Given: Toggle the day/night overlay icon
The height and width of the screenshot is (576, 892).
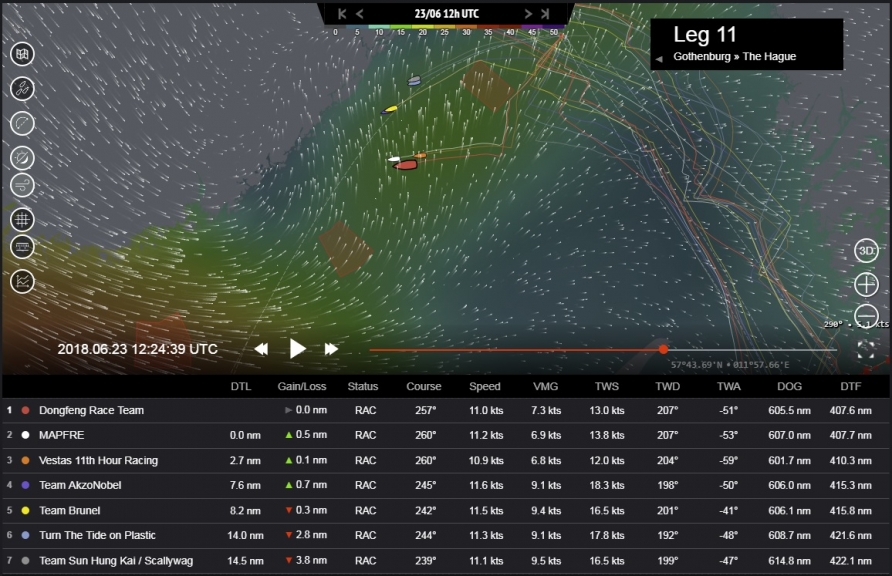Looking at the screenshot, I should pyautogui.click(x=22, y=158).
